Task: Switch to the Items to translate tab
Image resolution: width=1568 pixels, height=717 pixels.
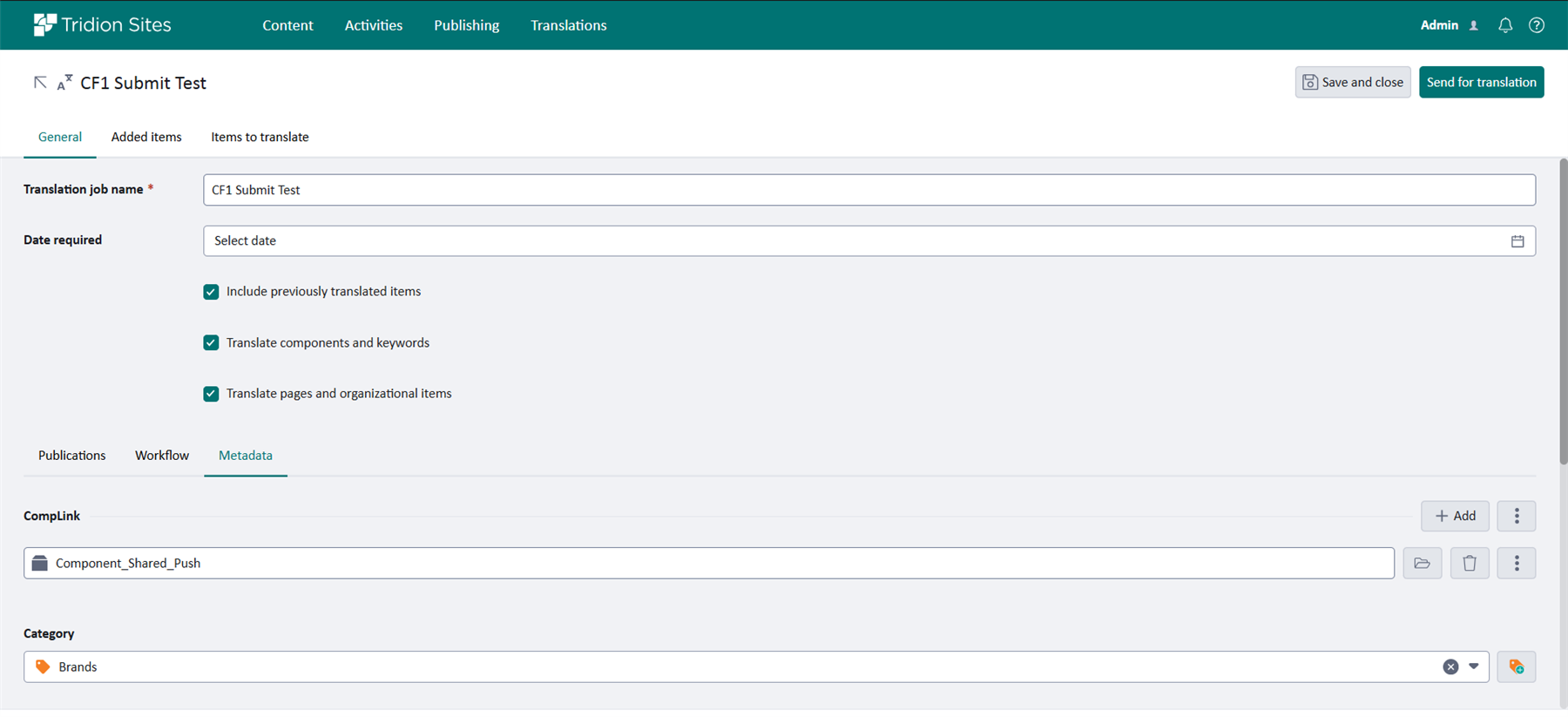Action: coord(260,137)
